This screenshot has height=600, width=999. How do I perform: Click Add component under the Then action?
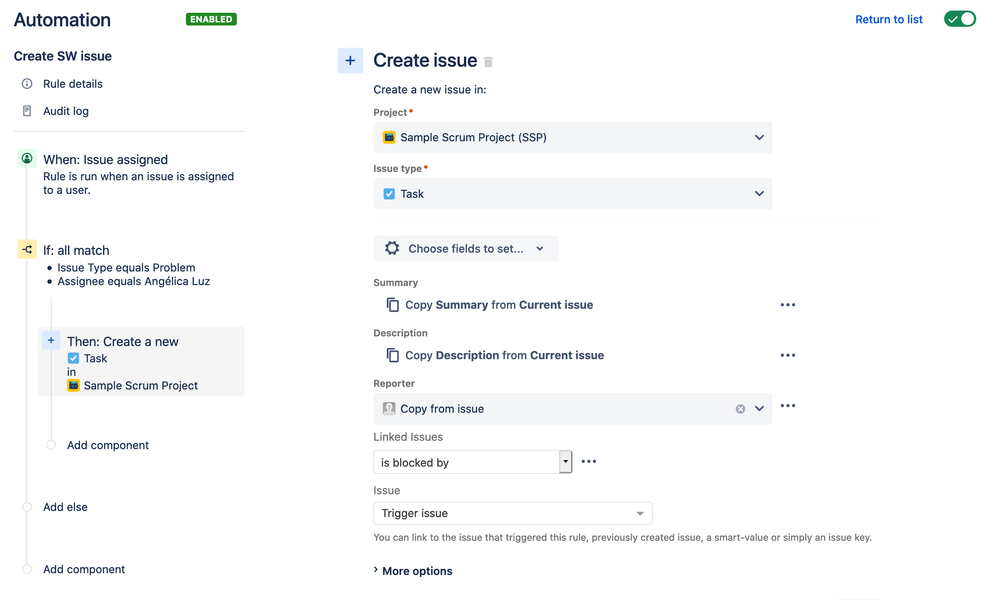[108, 445]
